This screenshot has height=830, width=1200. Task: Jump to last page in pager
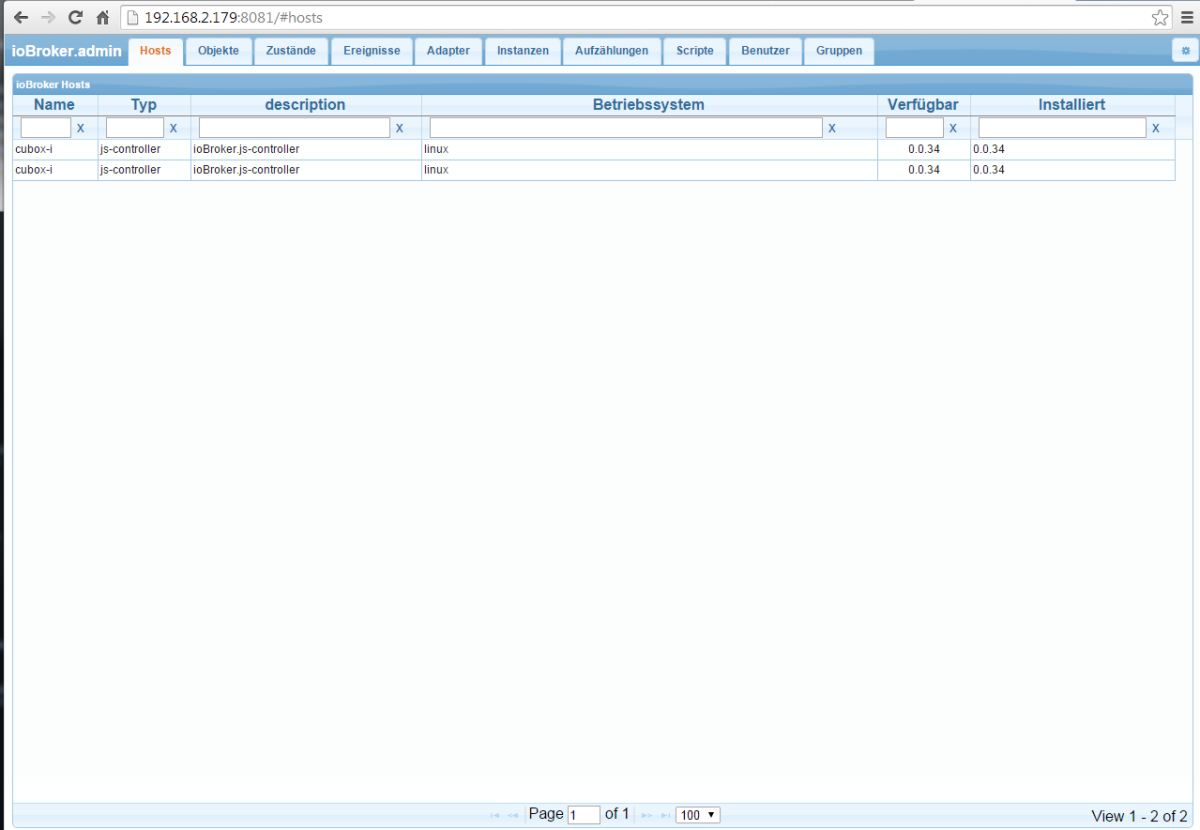point(665,816)
